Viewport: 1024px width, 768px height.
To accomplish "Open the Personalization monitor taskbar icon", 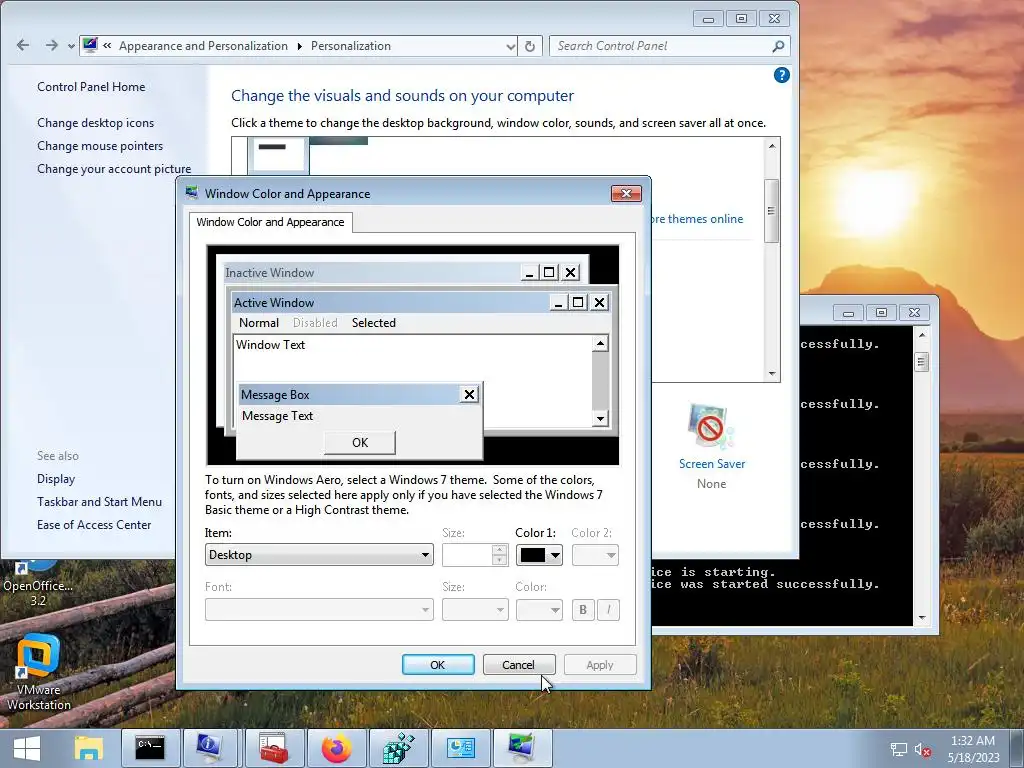I will click(x=522, y=748).
